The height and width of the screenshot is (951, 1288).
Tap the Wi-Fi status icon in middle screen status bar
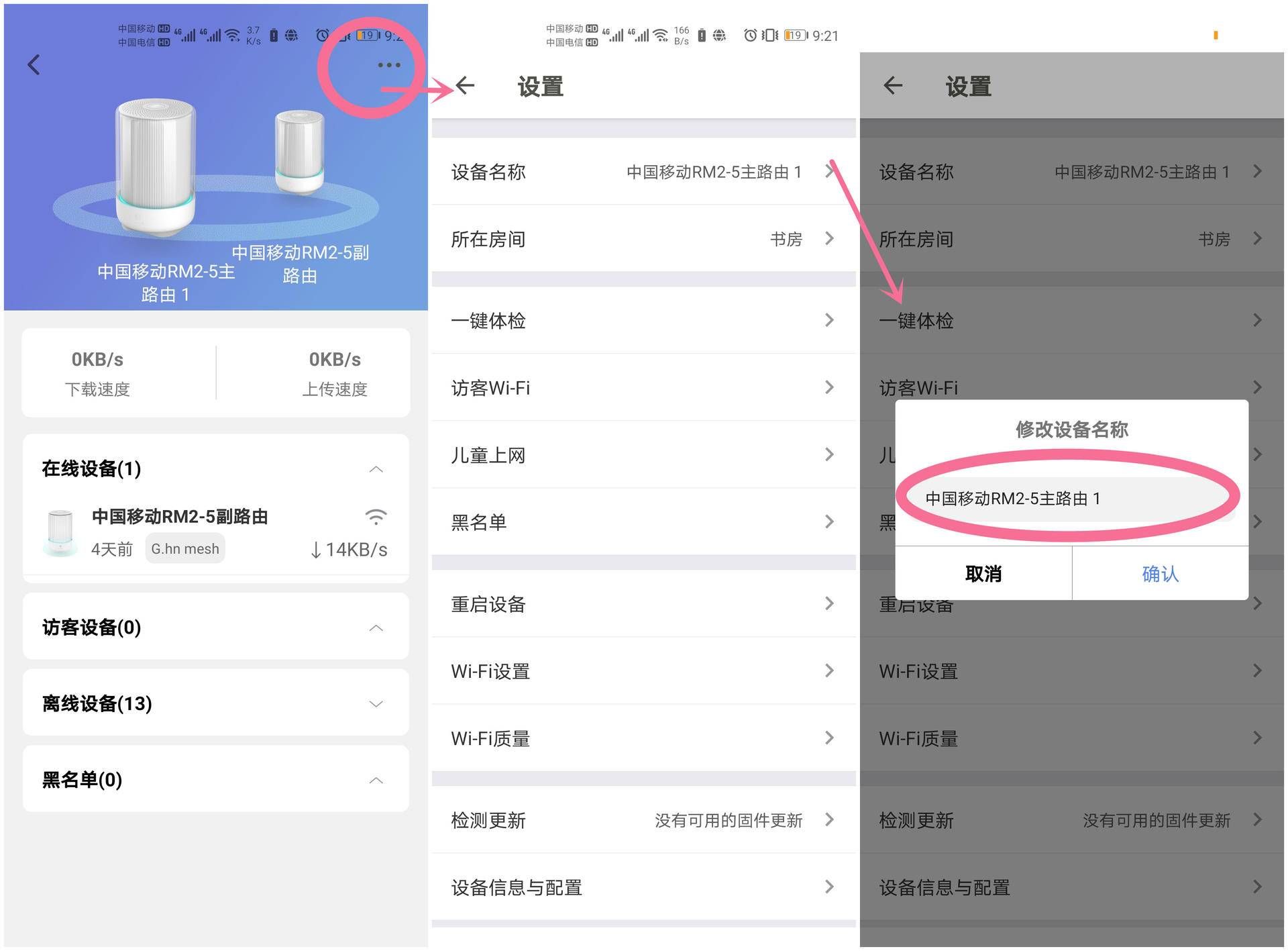click(661, 34)
